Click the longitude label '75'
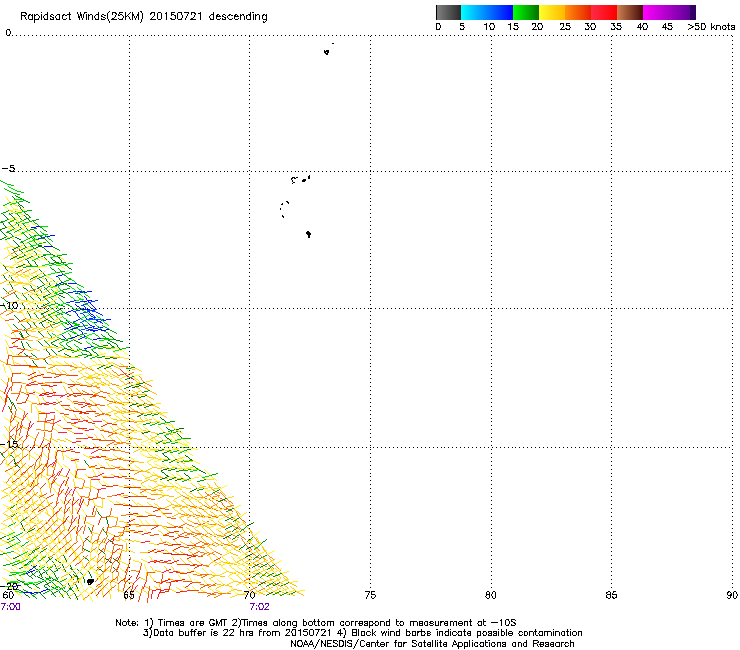 point(370,595)
